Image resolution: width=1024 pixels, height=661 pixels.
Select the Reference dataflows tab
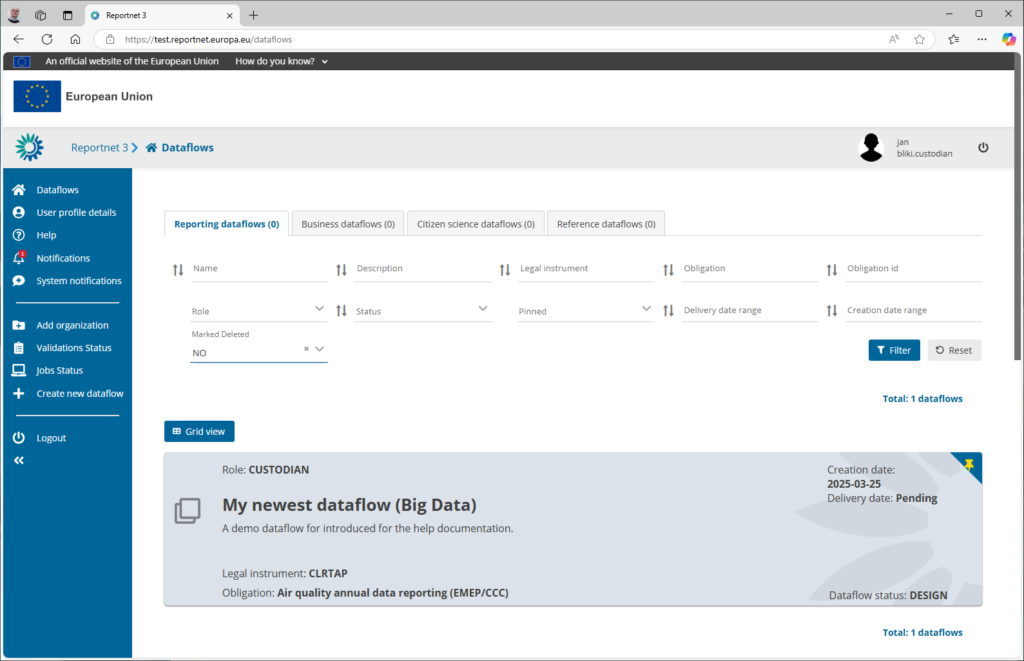(x=606, y=224)
